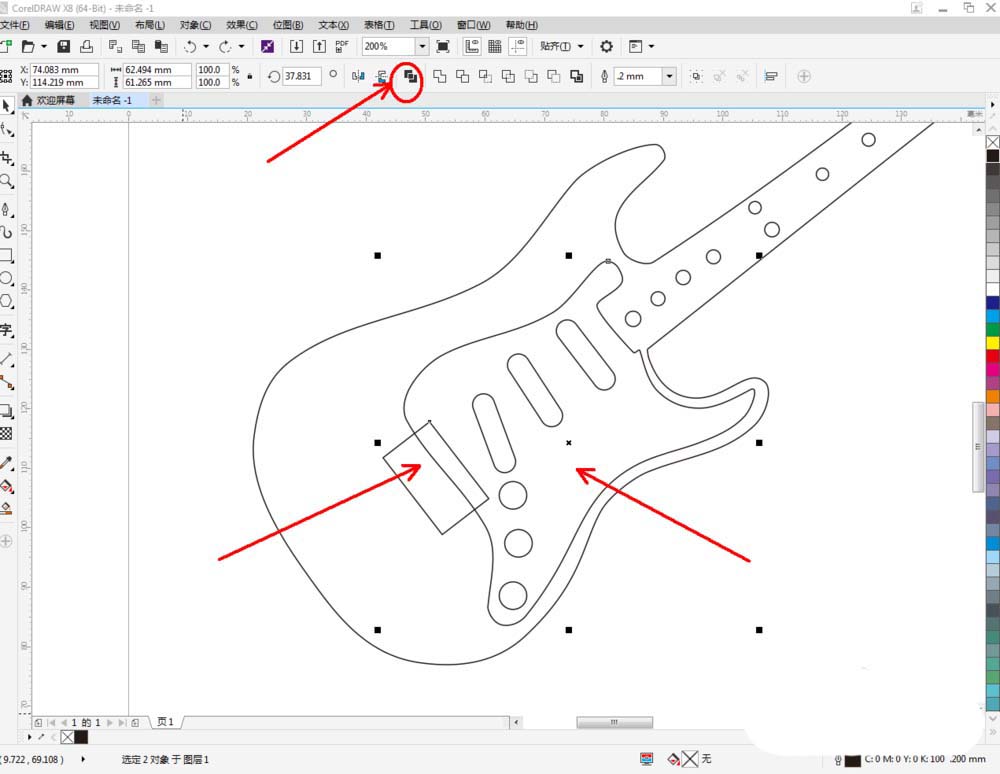Viewport: 1000px width, 774px height.
Task: Open outline width .2 mm dropdown
Action: point(669,77)
